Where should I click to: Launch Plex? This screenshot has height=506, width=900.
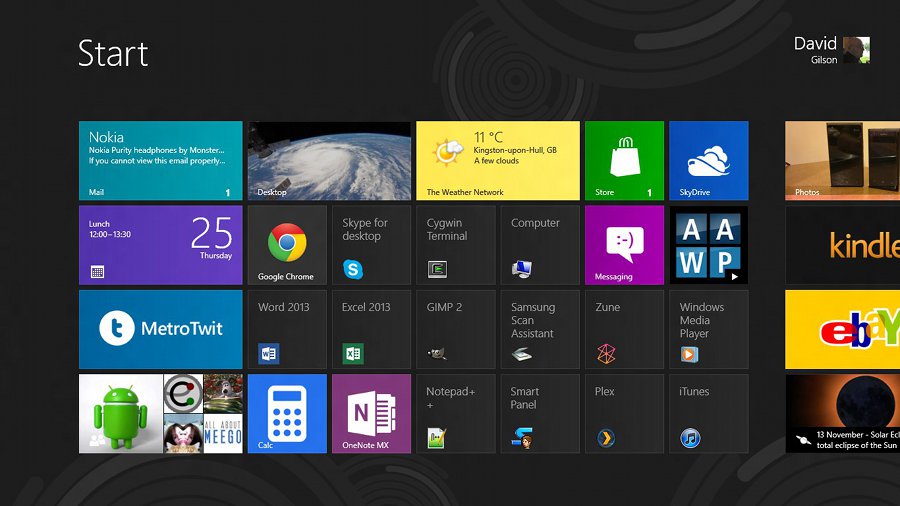tap(624, 414)
